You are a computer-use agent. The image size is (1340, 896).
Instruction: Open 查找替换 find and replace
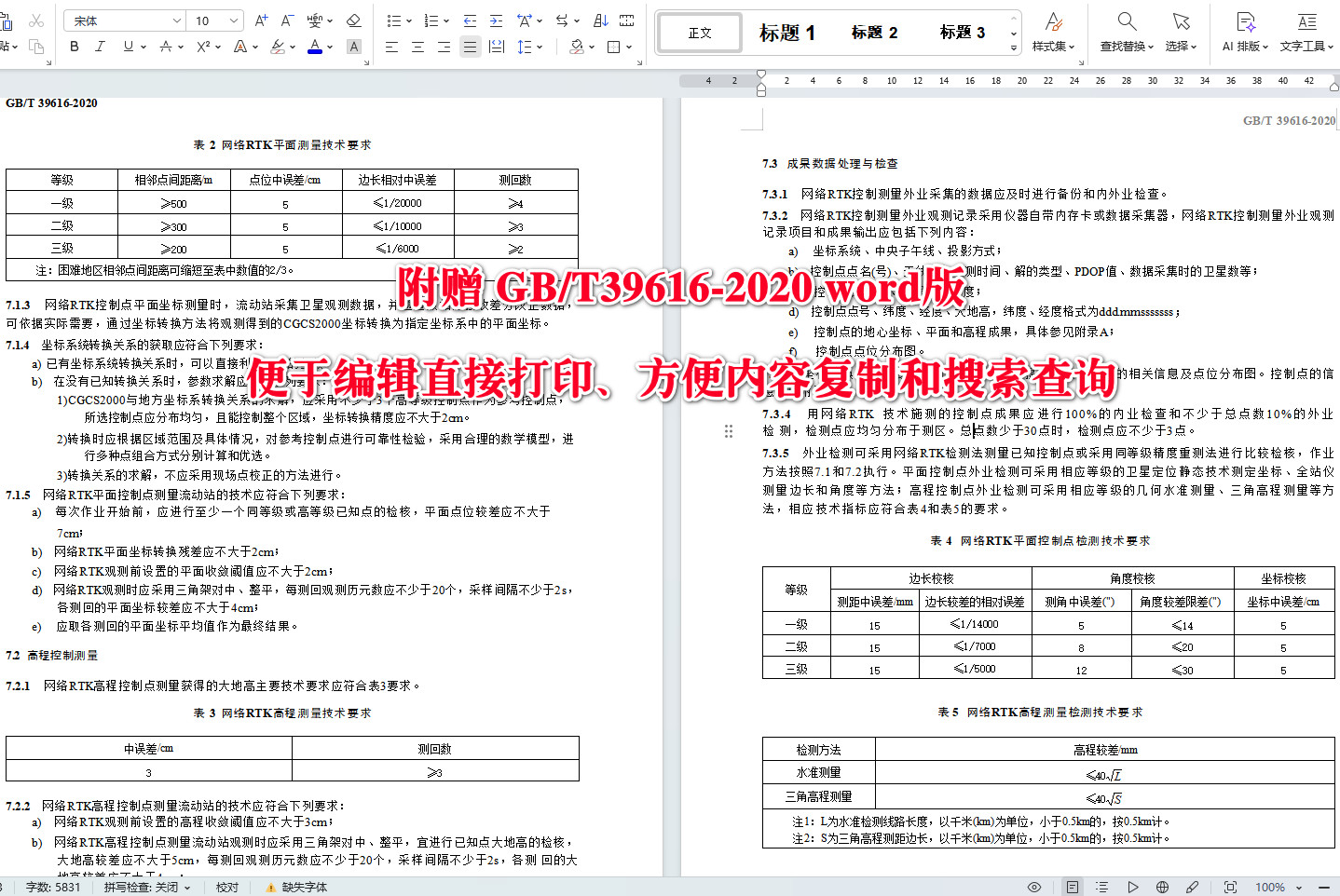[1127, 32]
